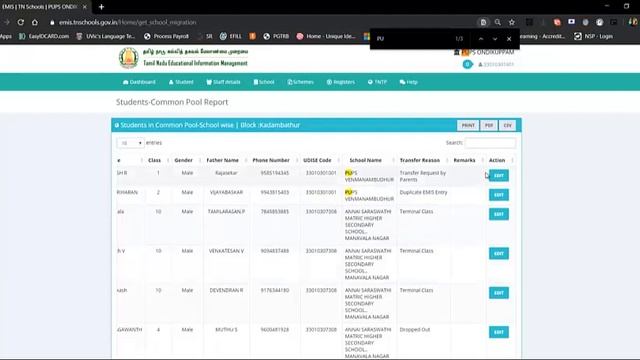Restore the browser window size
The image size is (640, 360).
coord(627,6)
